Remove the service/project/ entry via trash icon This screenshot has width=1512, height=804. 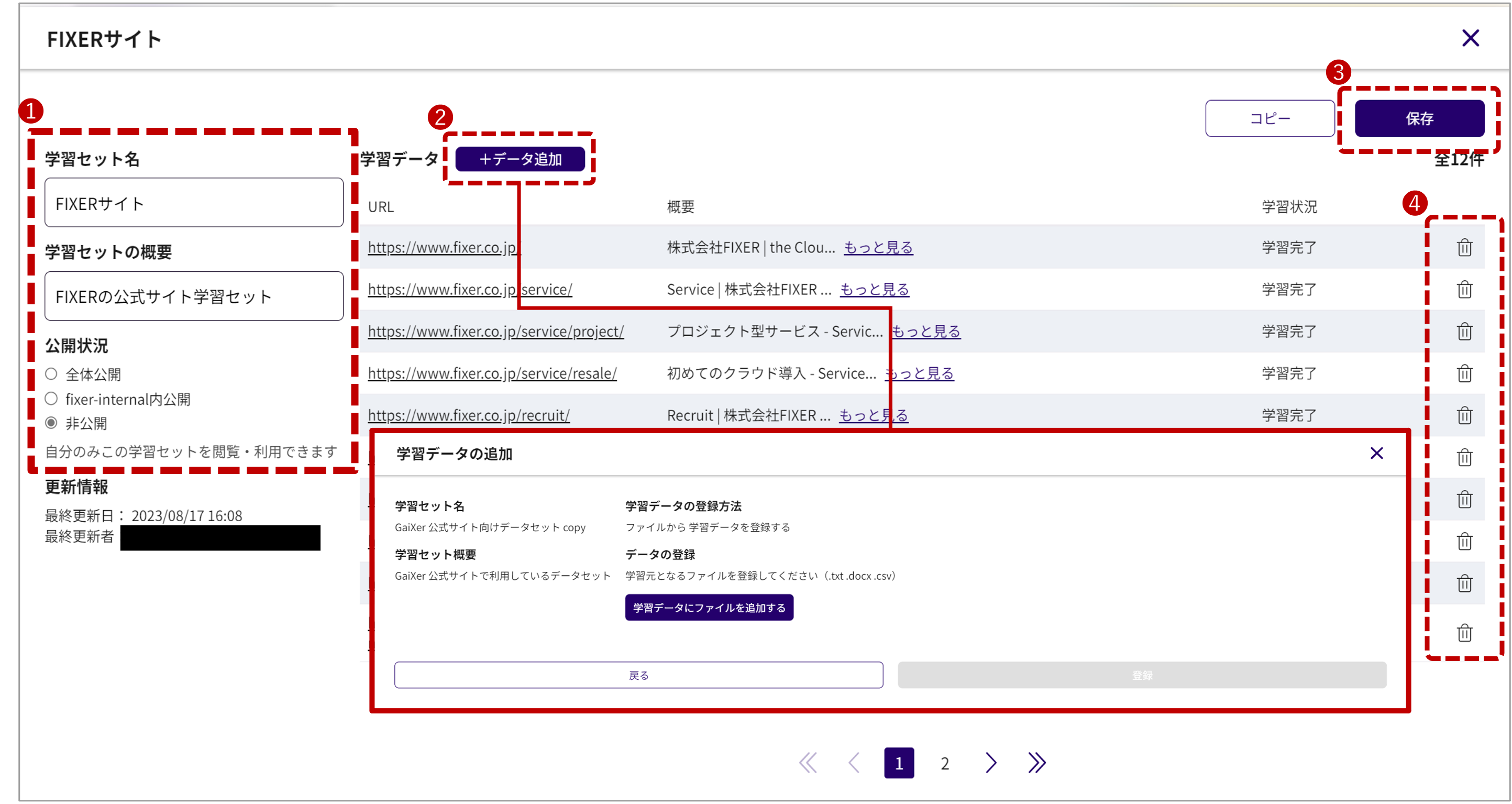pos(1464,332)
